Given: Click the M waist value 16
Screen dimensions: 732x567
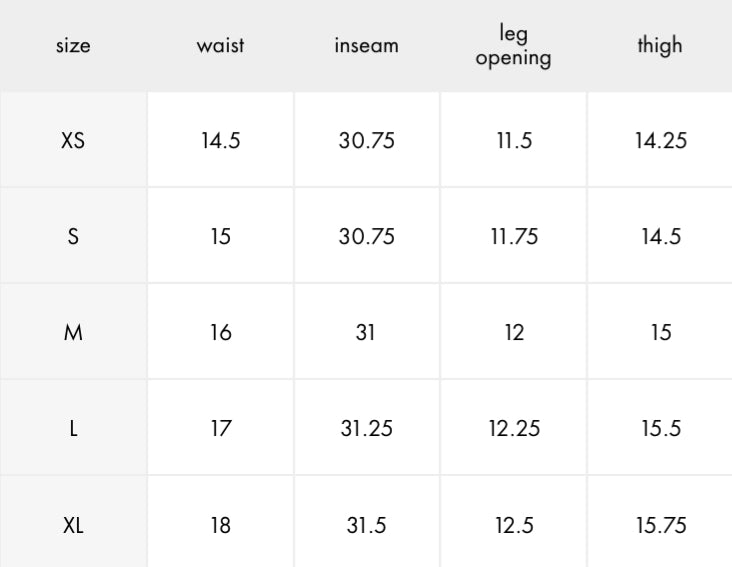Looking at the screenshot, I should click(221, 334).
